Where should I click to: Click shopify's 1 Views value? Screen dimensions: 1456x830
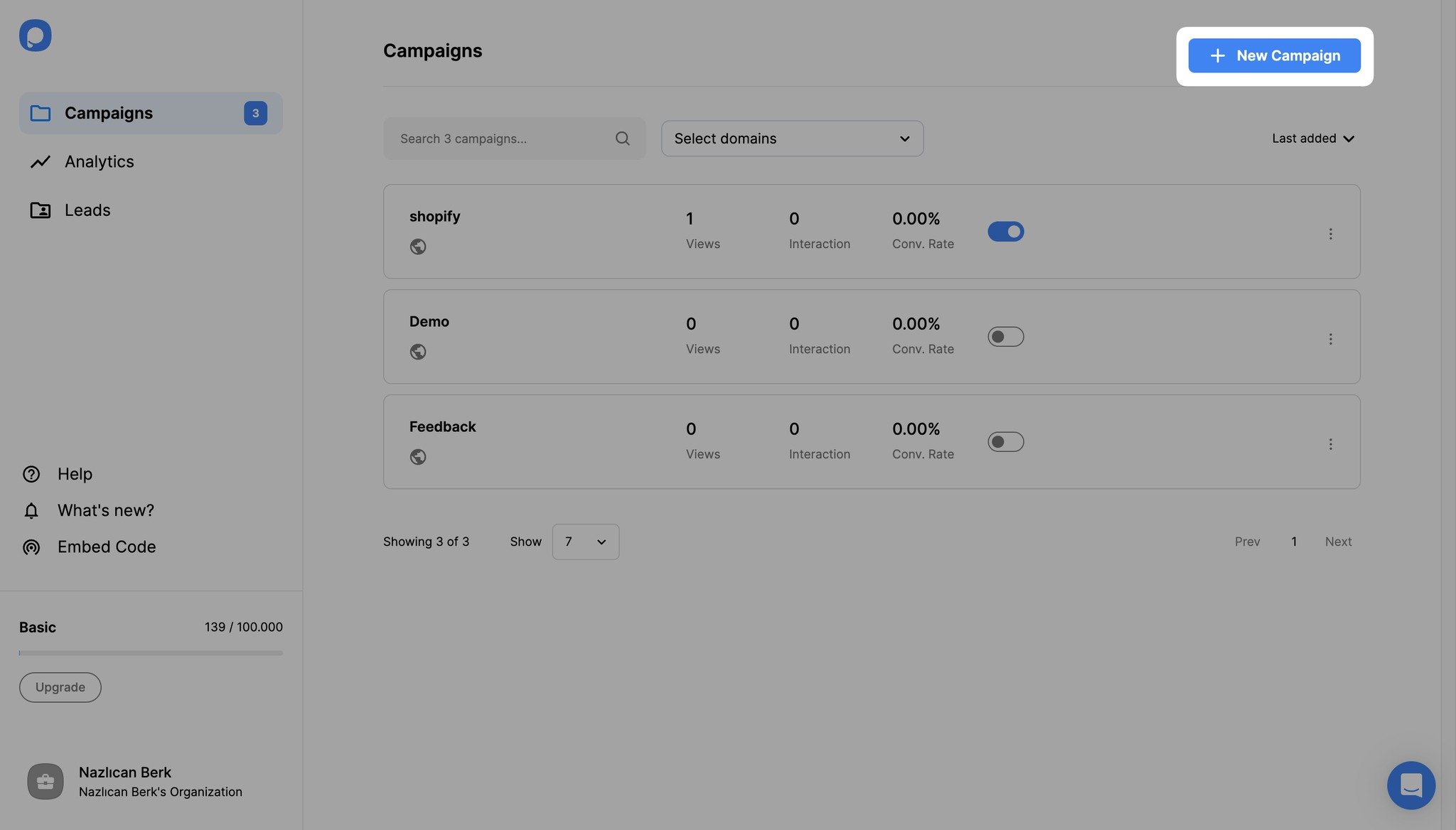(x=690, y=219)
